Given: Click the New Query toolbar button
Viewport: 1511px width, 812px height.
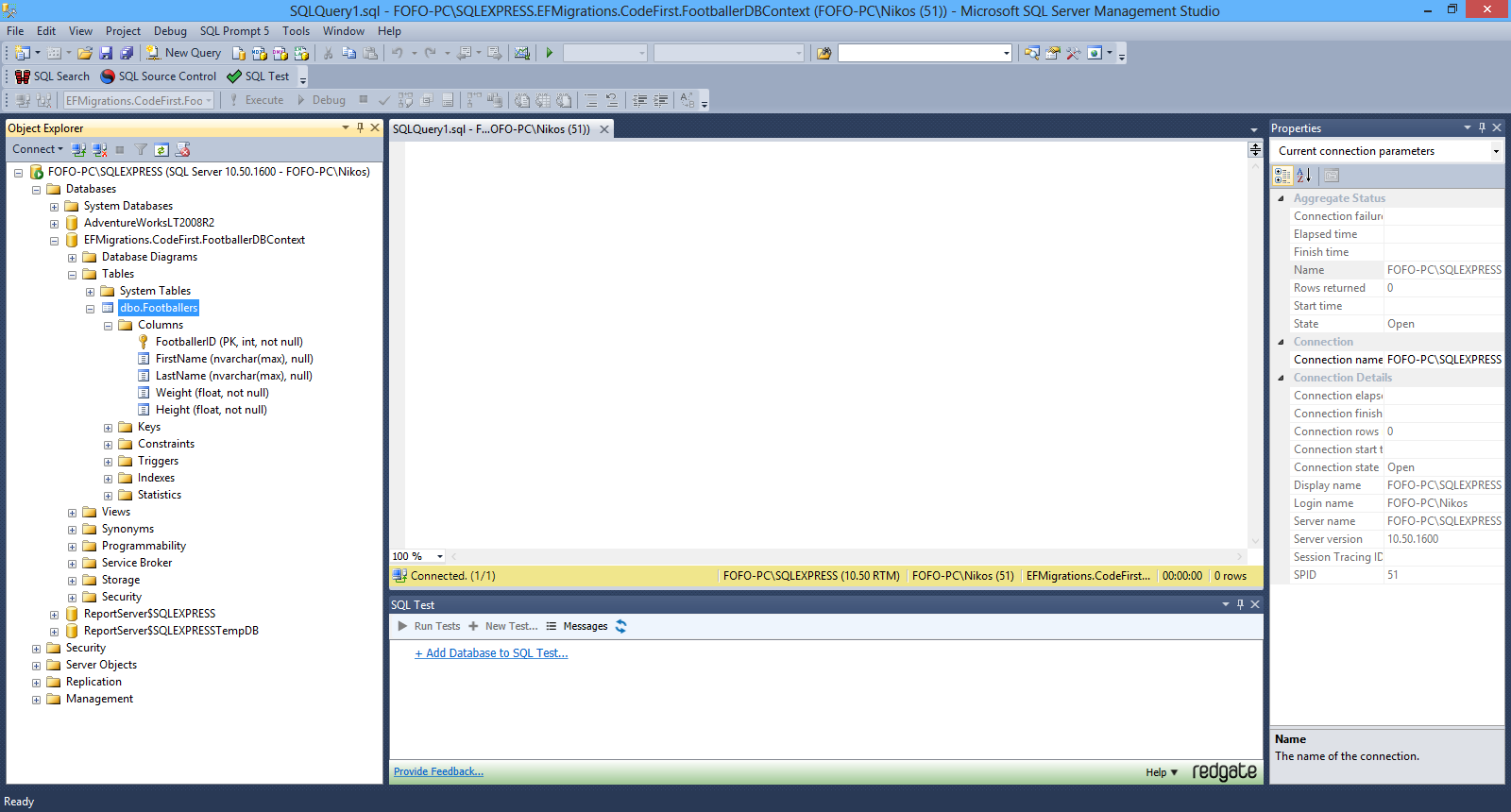Looking at the screenshot, I should click(x=183, y=53).
